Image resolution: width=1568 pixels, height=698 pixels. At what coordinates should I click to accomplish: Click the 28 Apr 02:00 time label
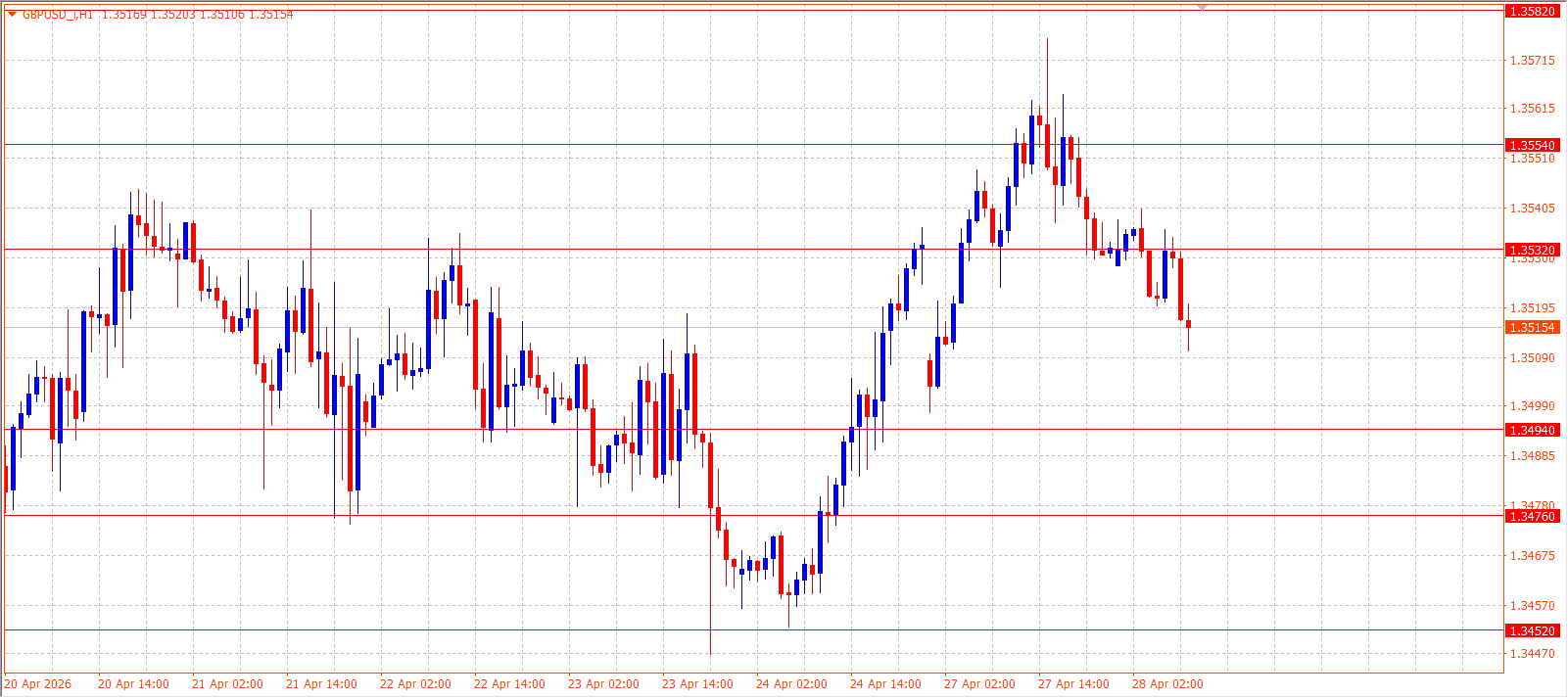[1167, 684]
